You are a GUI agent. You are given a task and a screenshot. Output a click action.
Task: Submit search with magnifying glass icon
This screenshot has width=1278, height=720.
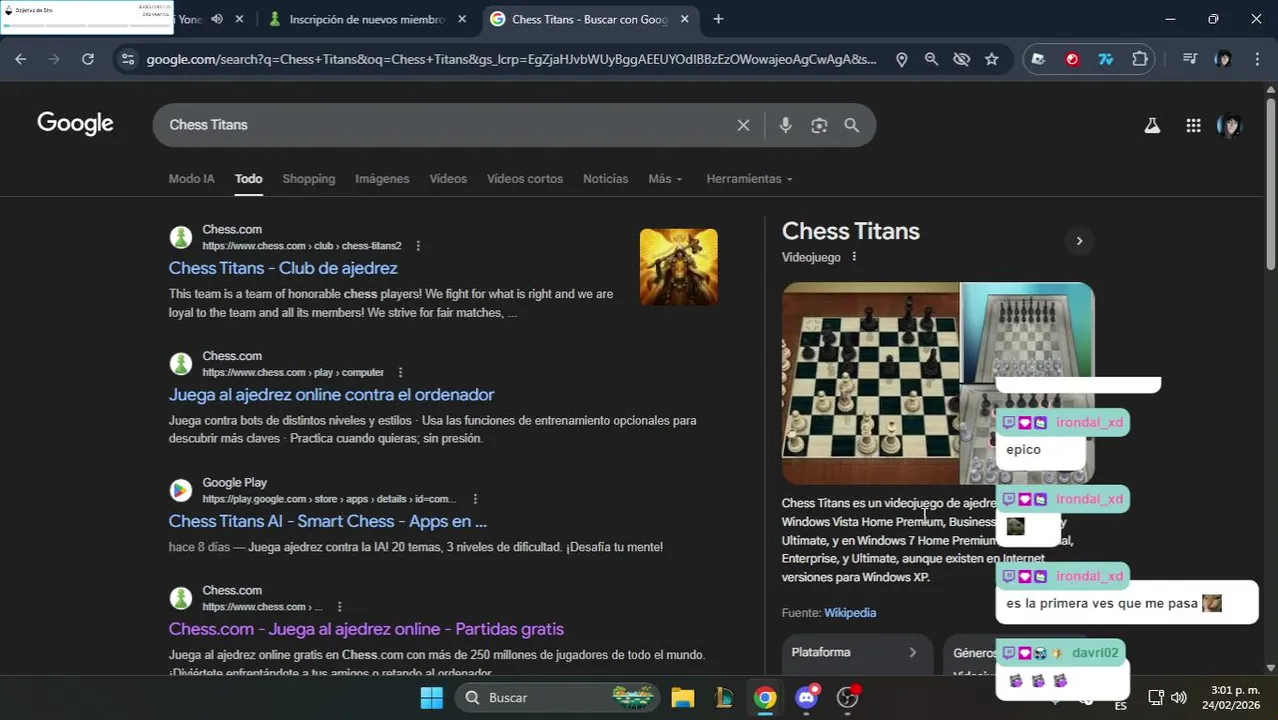point(852,125)
